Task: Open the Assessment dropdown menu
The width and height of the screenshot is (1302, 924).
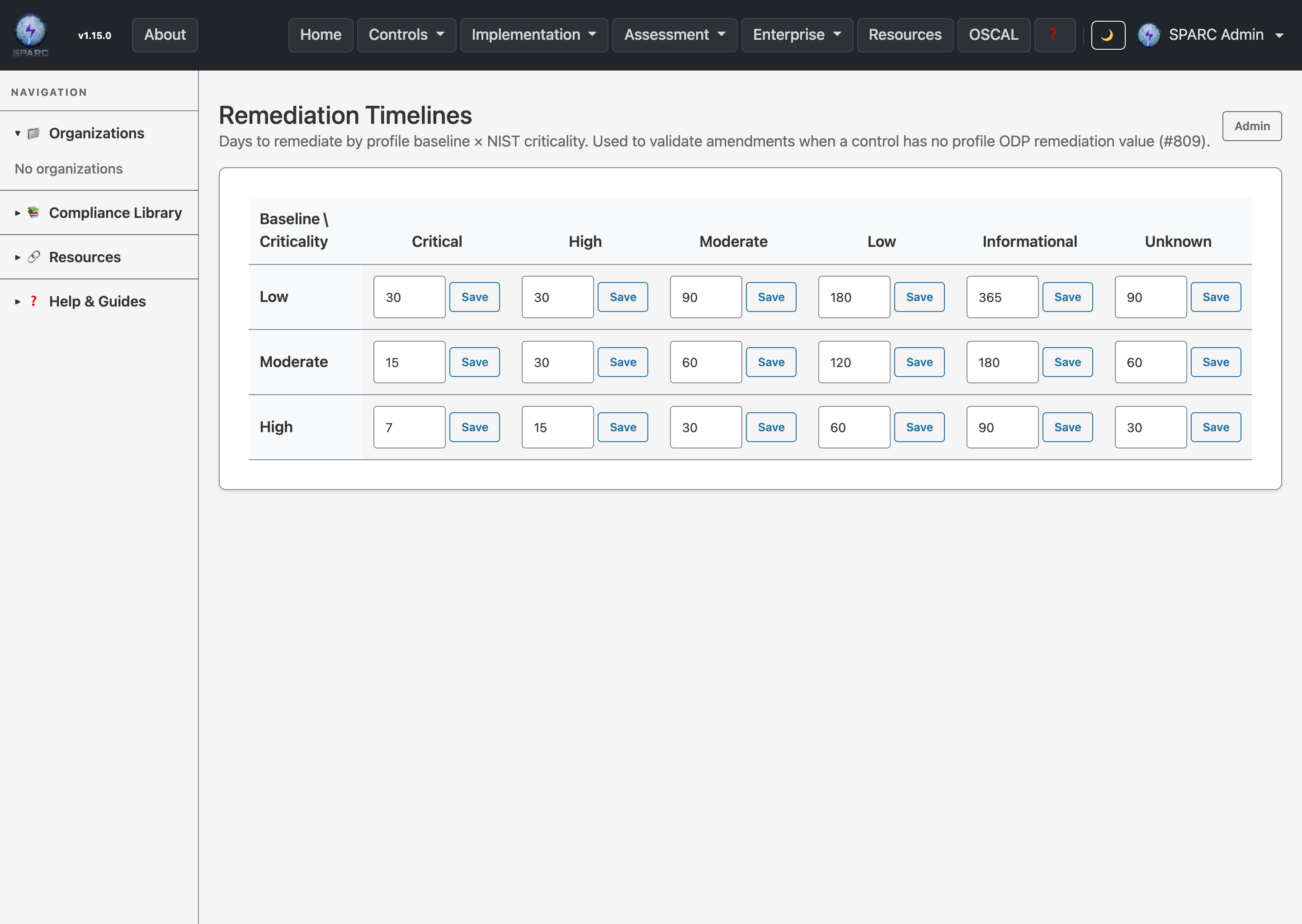Action: click(675, 35)
